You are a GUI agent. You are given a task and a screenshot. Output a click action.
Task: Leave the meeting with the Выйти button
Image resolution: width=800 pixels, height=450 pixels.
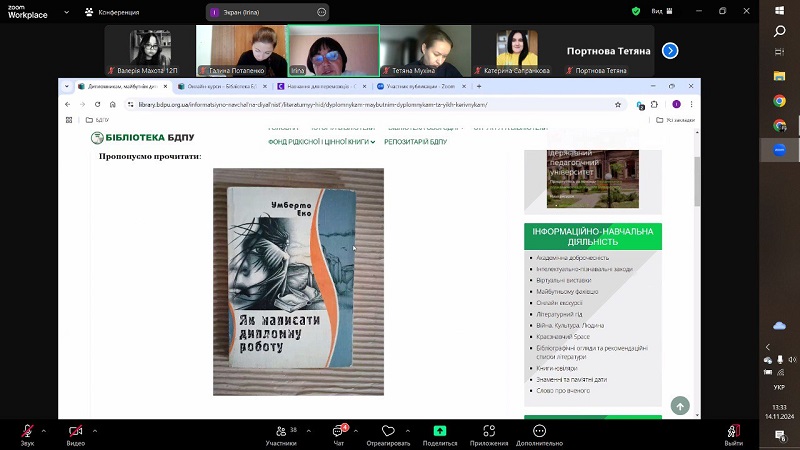tap(734, 435)
